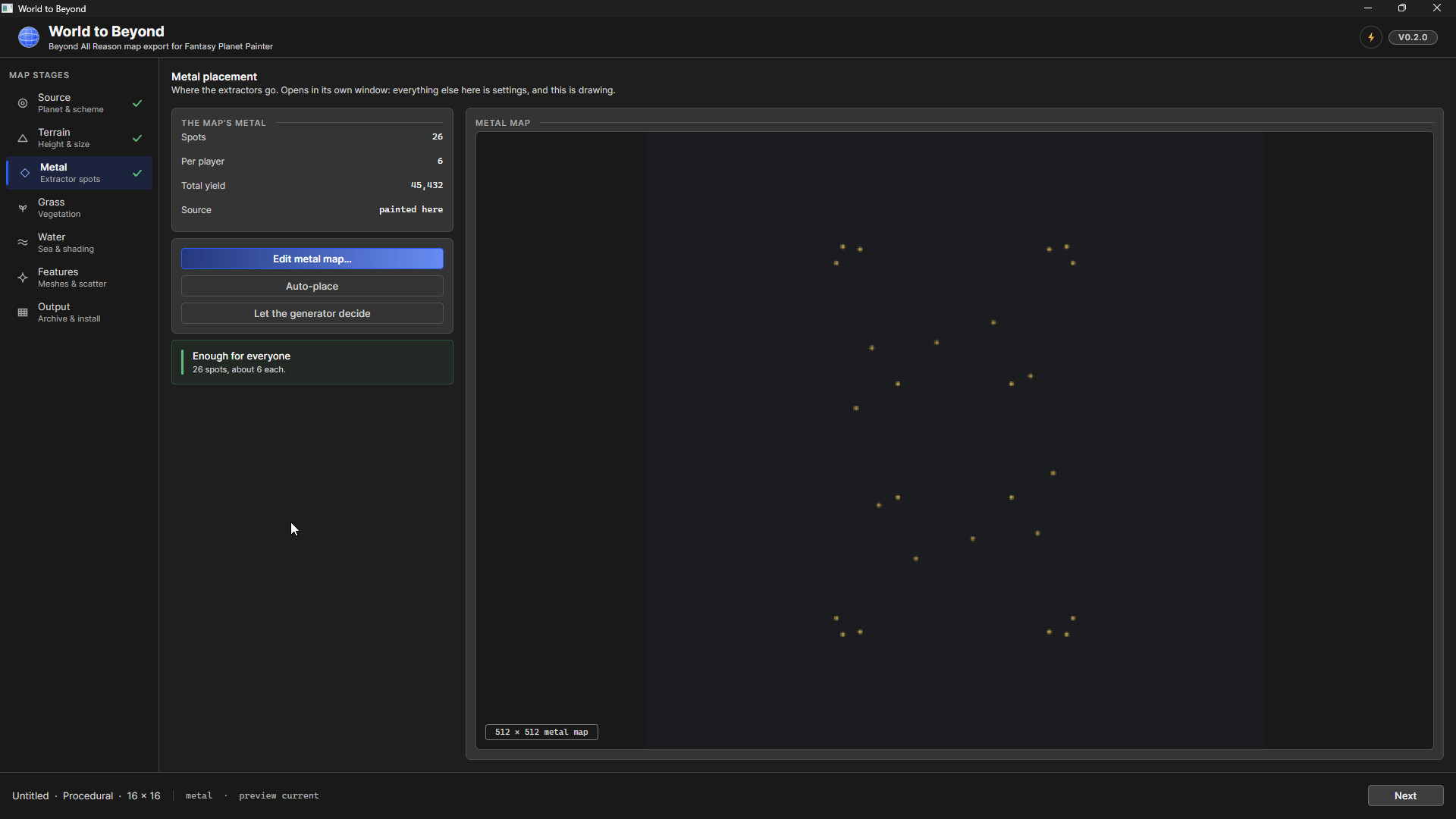Click the Source value painted here
Screen dimensions: 1456x819
(x=411, y=209)
